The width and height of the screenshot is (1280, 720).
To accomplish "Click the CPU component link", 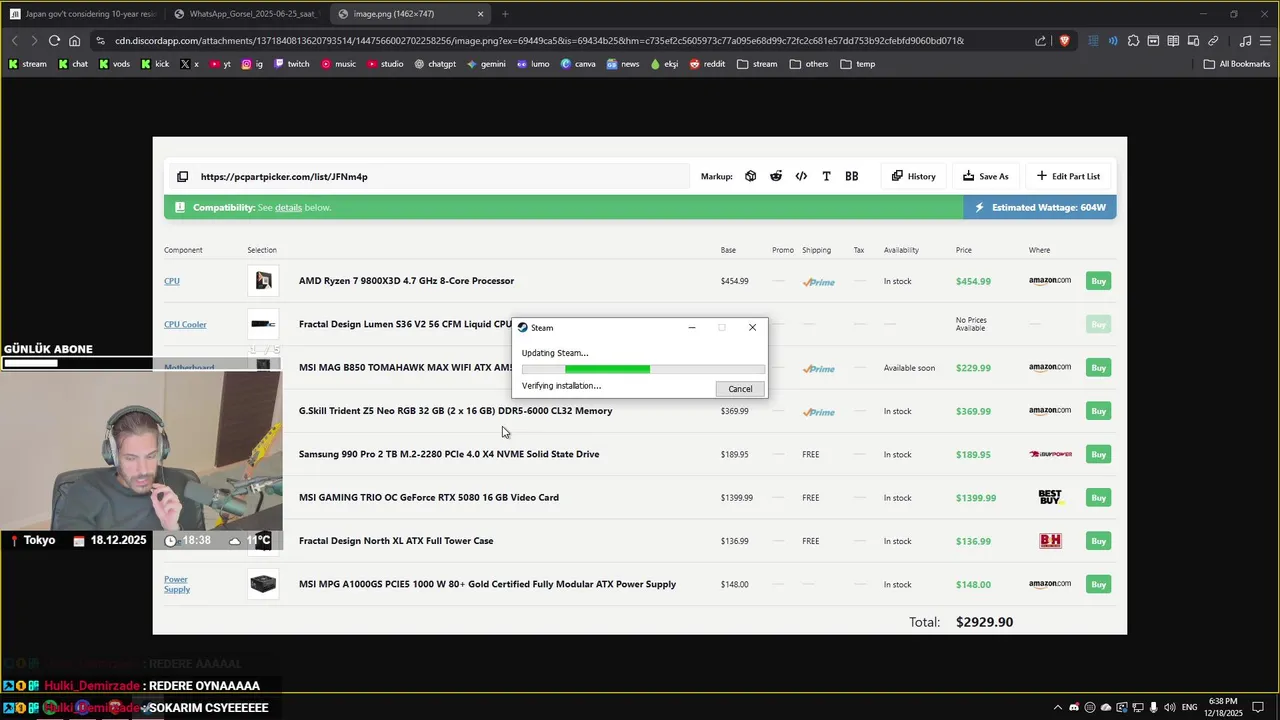I will coord(172,281).
